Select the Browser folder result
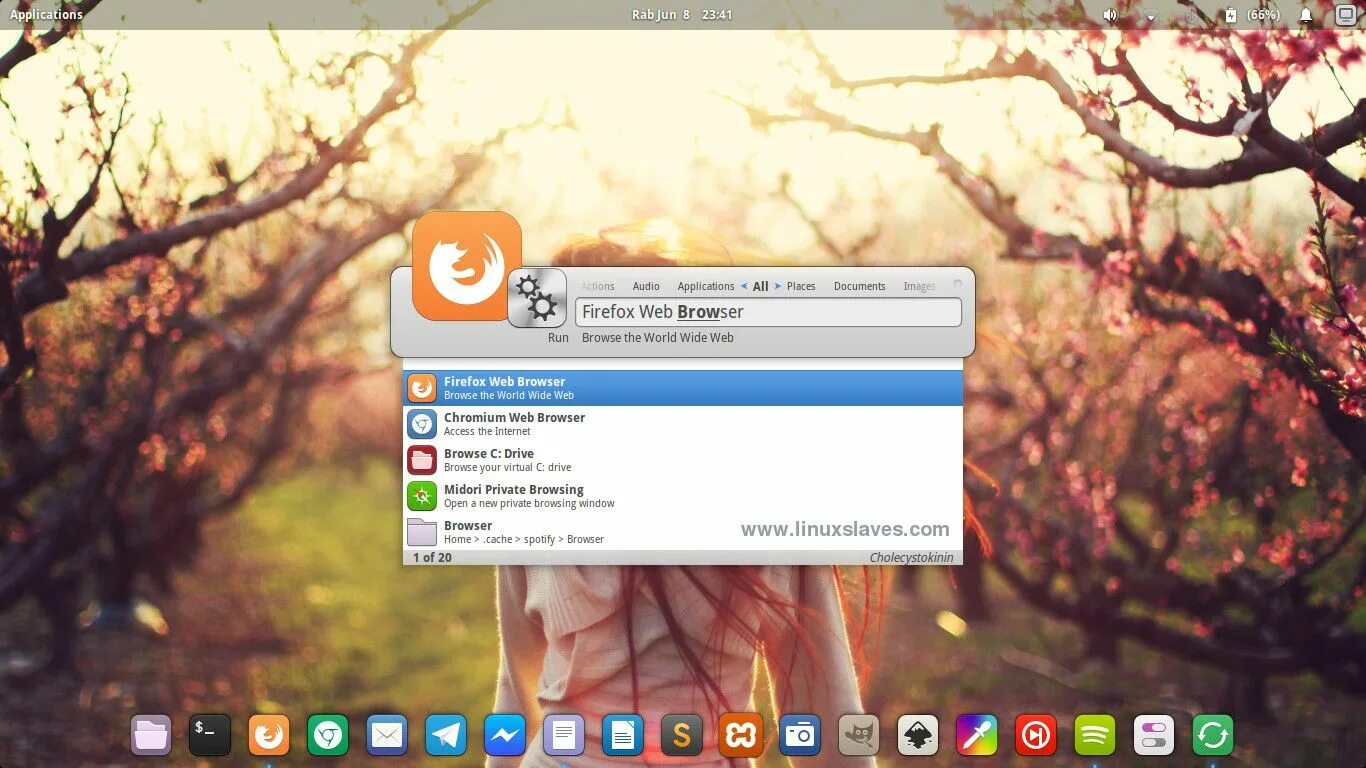Screen dimensions: 1366x768 683,532
